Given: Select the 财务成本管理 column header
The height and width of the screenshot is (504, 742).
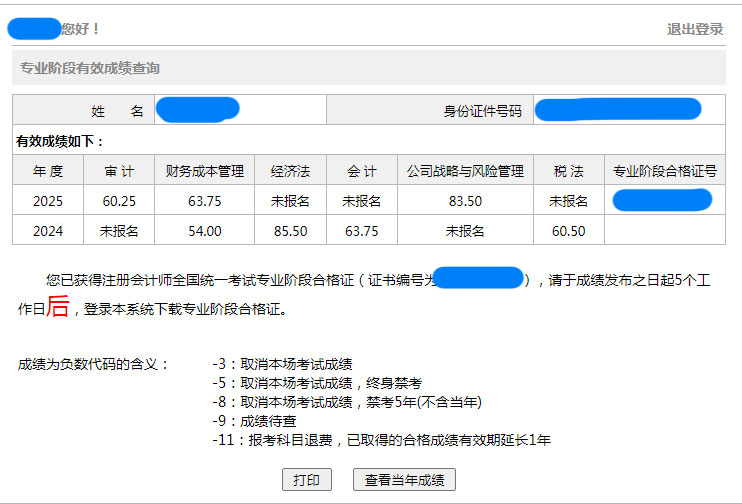Looking at the screenshot, I should pyautogui.click(x=205, y=171).
